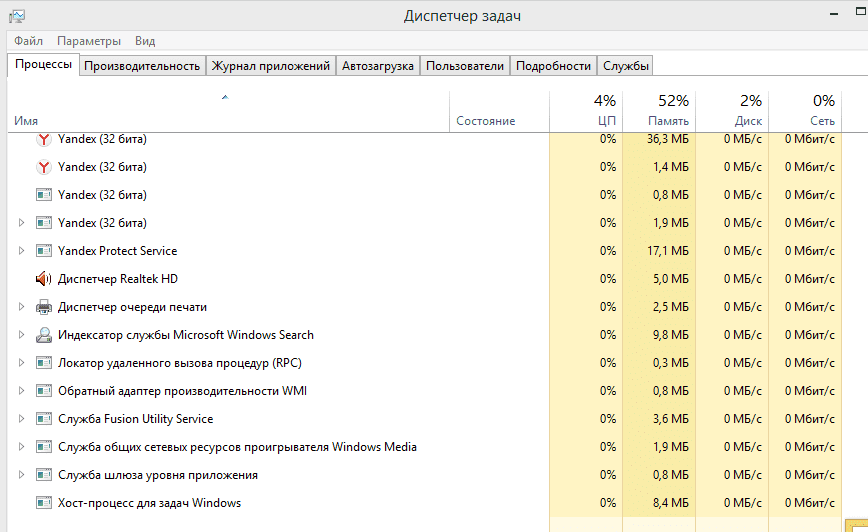Click the print spooler printer icon
Screen dimensions: 868x532
44,307
